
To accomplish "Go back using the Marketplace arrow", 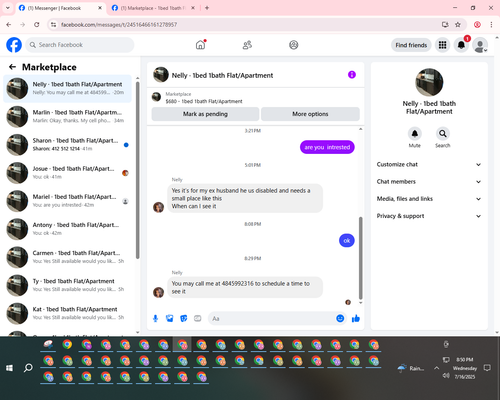I will pos(12,67).
